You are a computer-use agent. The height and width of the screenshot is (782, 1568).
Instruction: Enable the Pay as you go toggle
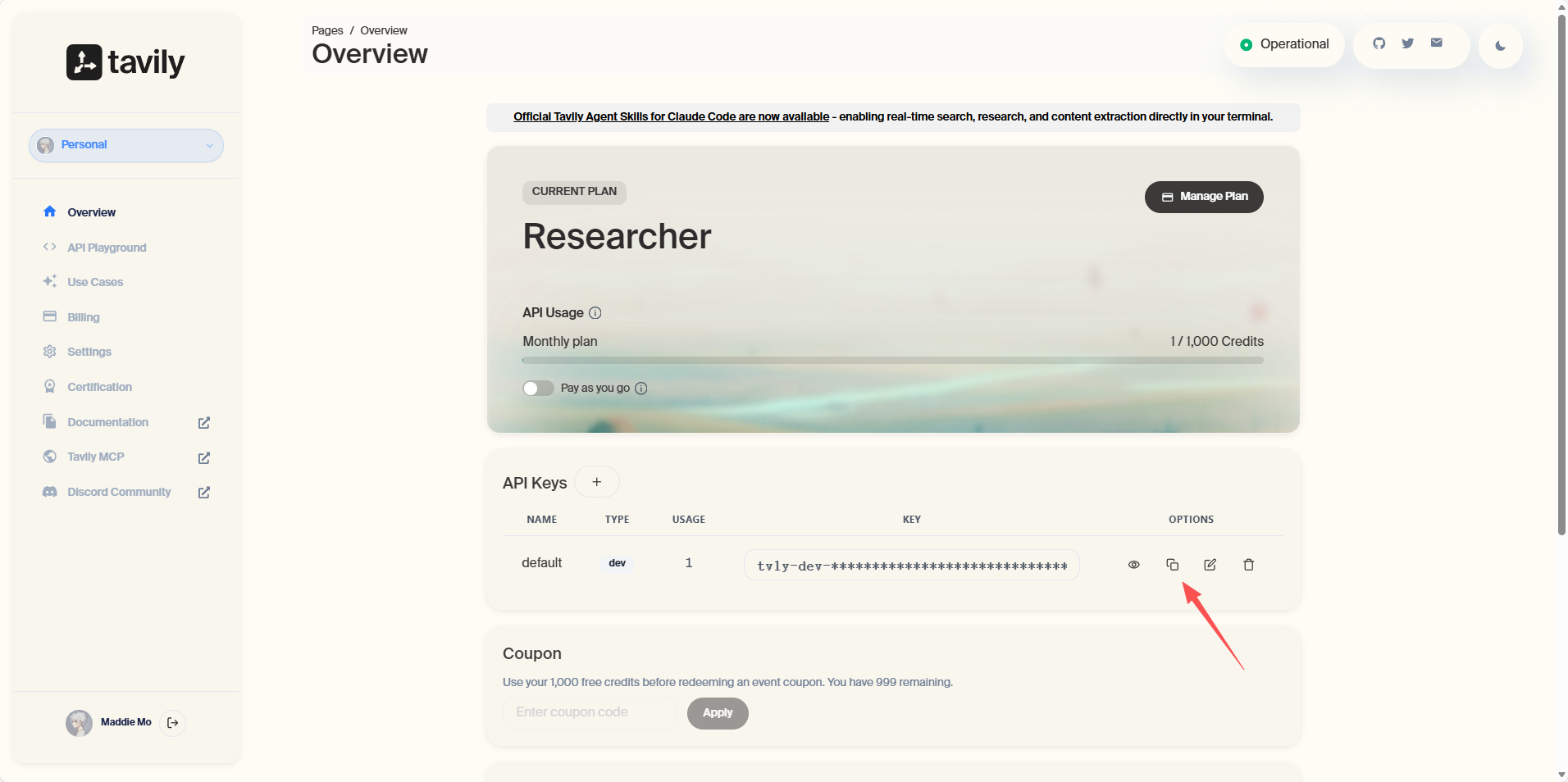(538, 389)
